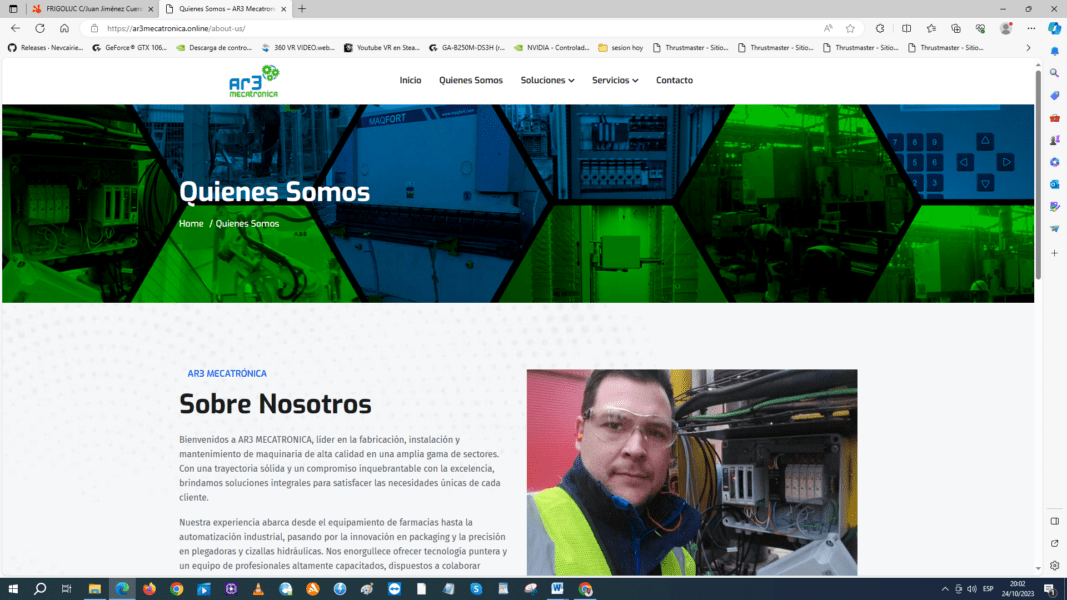Open sidebar settings gear icon
The height and width of the screenshot is (600, 1067).
1054,565
